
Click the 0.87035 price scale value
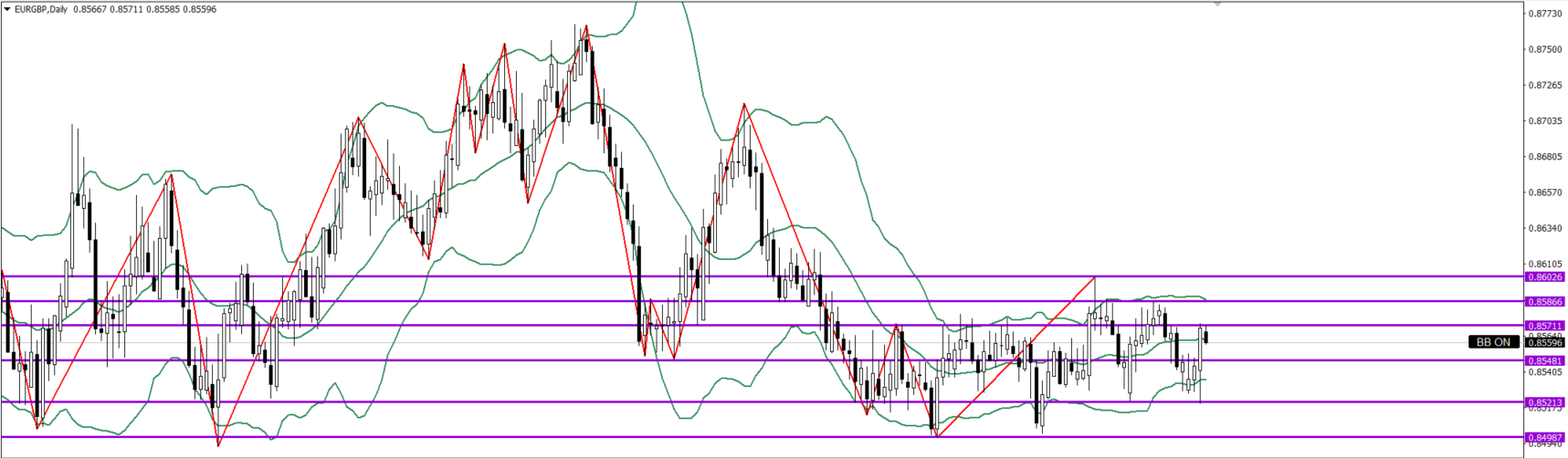[x=1544, y=120]
